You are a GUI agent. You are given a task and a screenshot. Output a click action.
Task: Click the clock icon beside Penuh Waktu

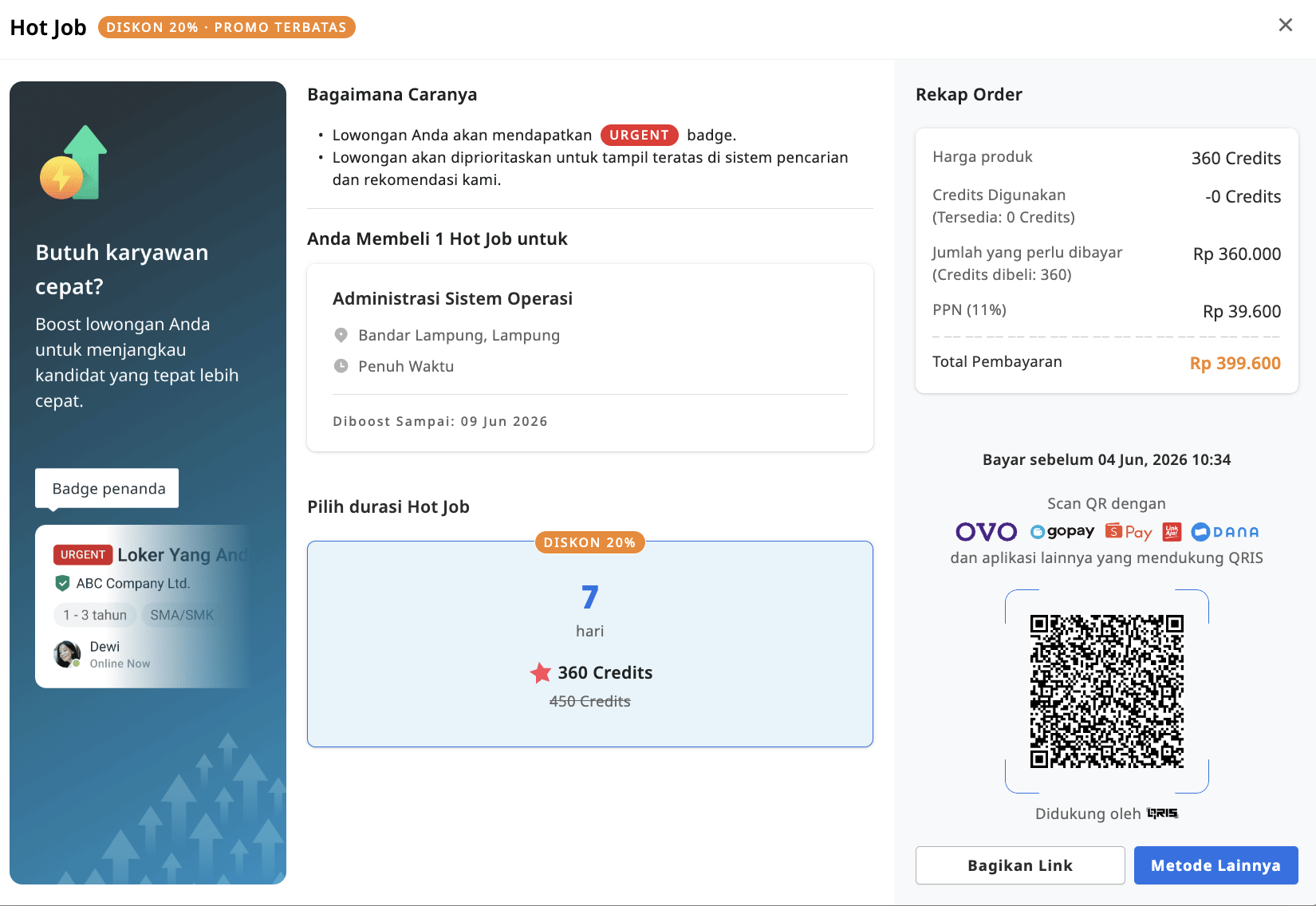[341, 366]
